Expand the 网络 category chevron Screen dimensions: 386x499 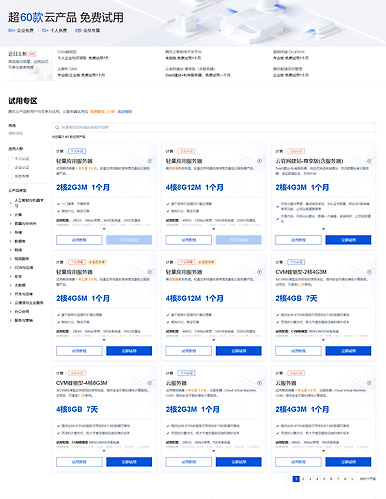pos(11,250)
